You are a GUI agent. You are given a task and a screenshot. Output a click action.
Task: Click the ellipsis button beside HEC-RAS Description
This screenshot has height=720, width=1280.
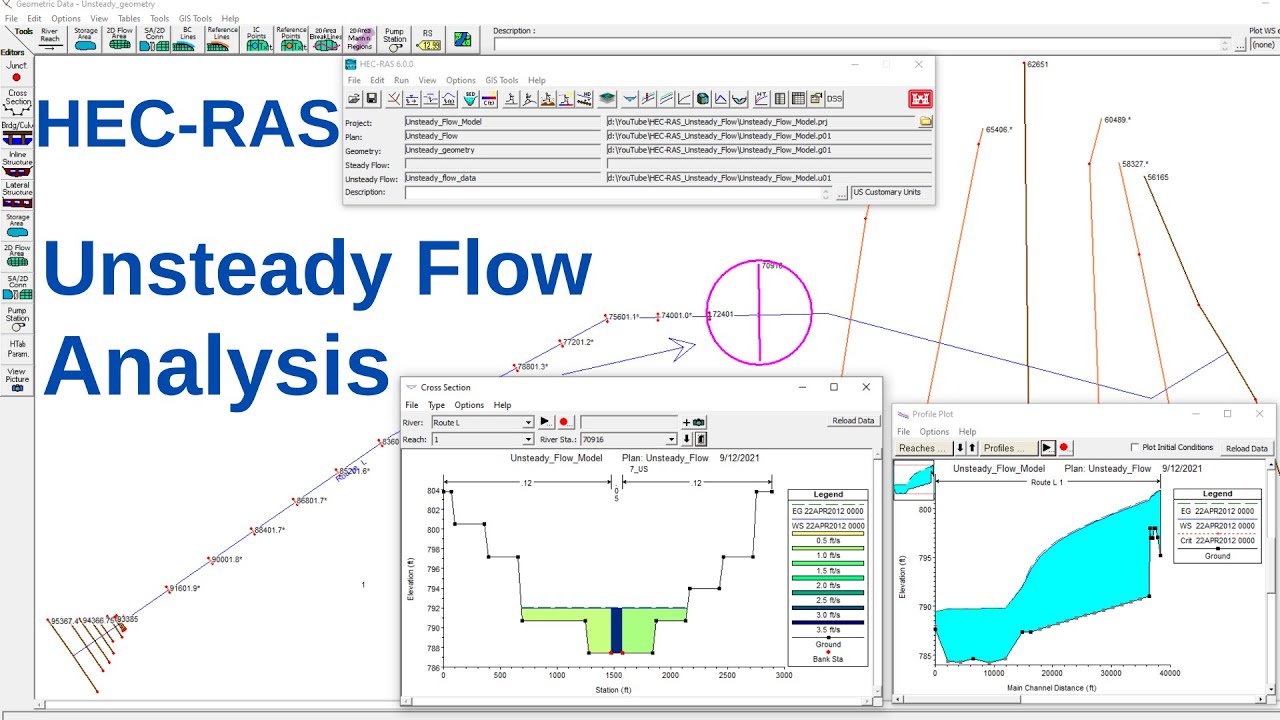point(842,193)
